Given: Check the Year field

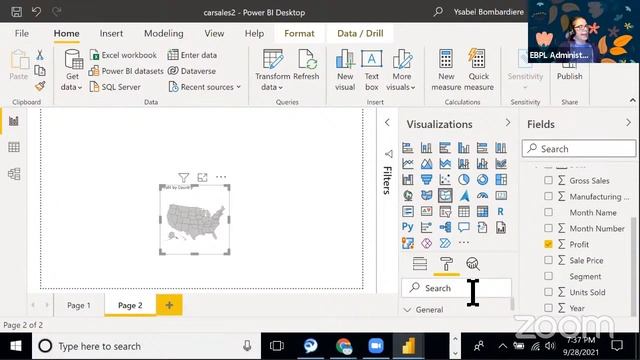Looking at the screenshot, I should click(x=548, y=308).
